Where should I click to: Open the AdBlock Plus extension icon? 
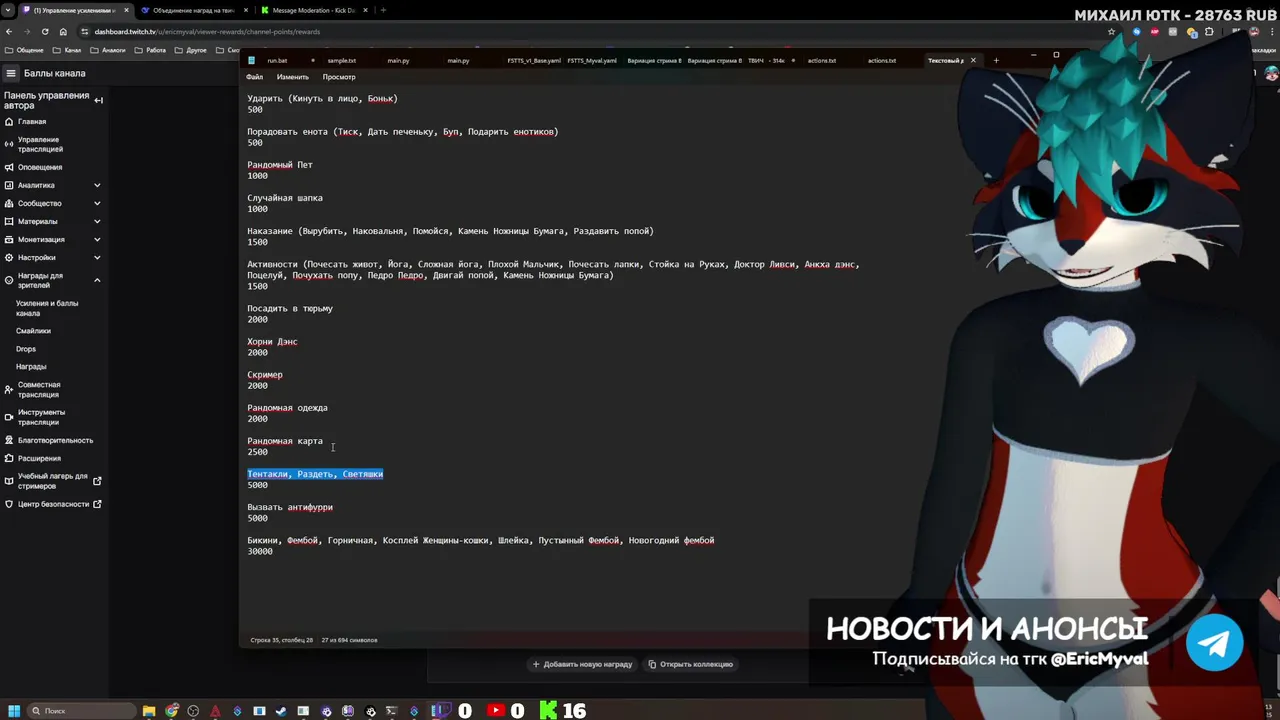[1155, 31]
